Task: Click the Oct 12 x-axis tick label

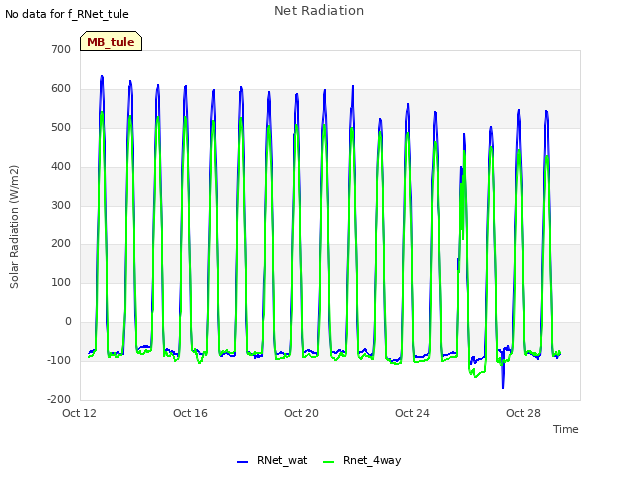Action: 79,413
